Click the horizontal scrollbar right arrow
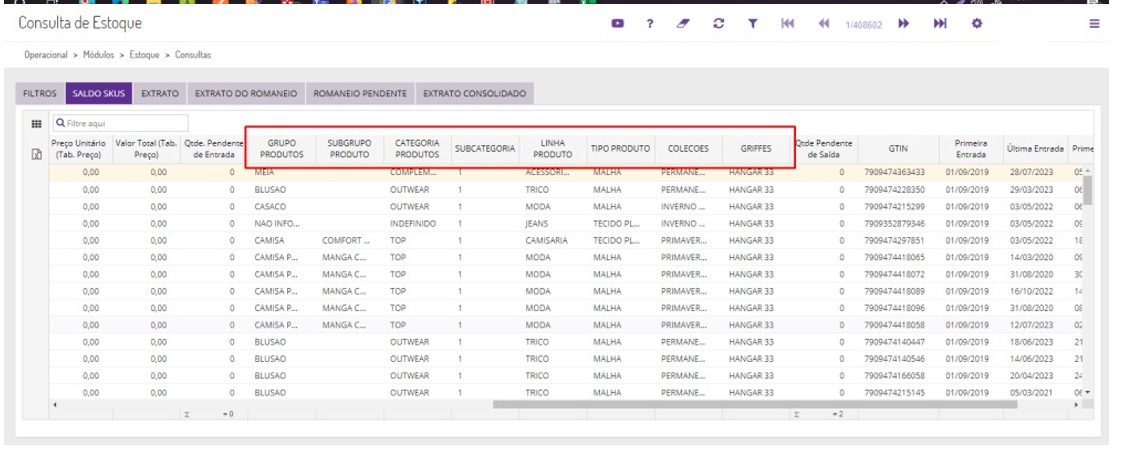Viewport: 1126px width, 455px height. pyautogui.click(x=1076, y=405)
